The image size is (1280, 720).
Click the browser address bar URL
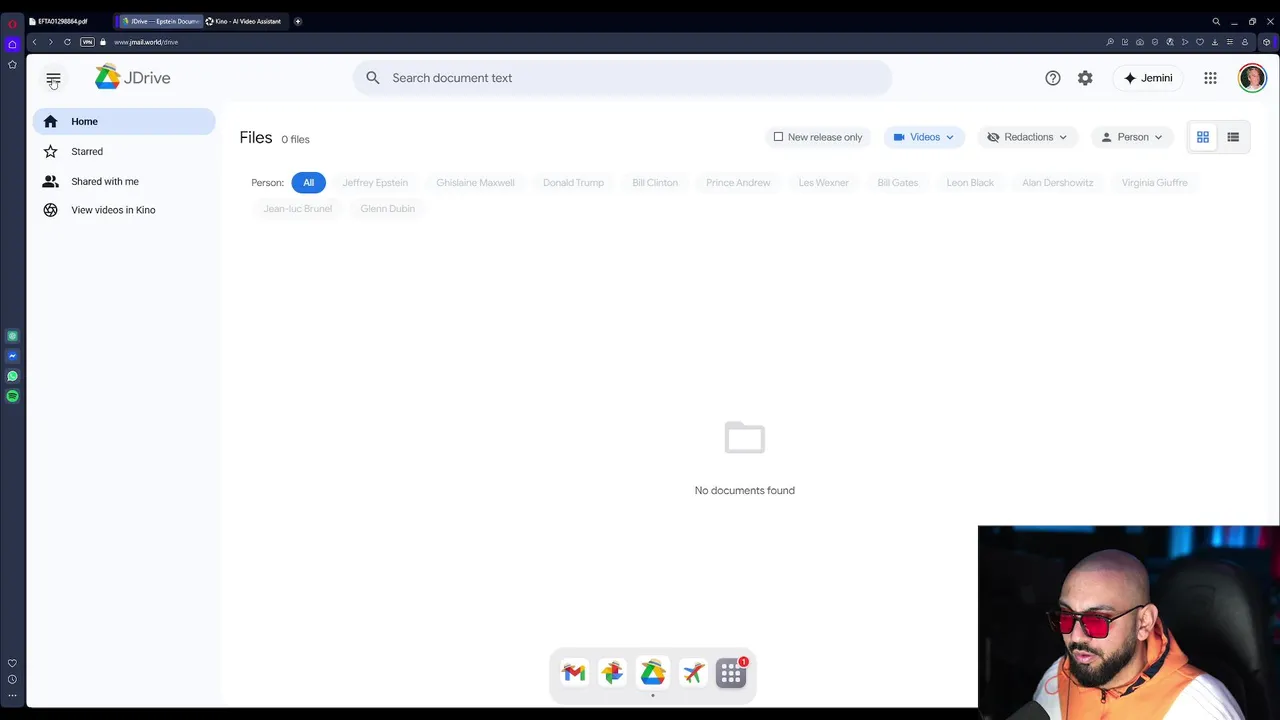pos(146,42)
